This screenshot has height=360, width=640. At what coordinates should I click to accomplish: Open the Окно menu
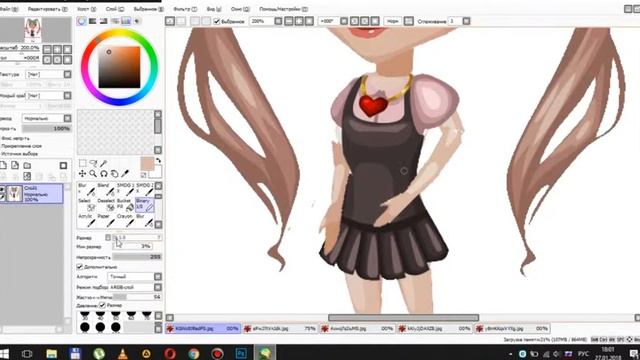(x=240, y=9)
